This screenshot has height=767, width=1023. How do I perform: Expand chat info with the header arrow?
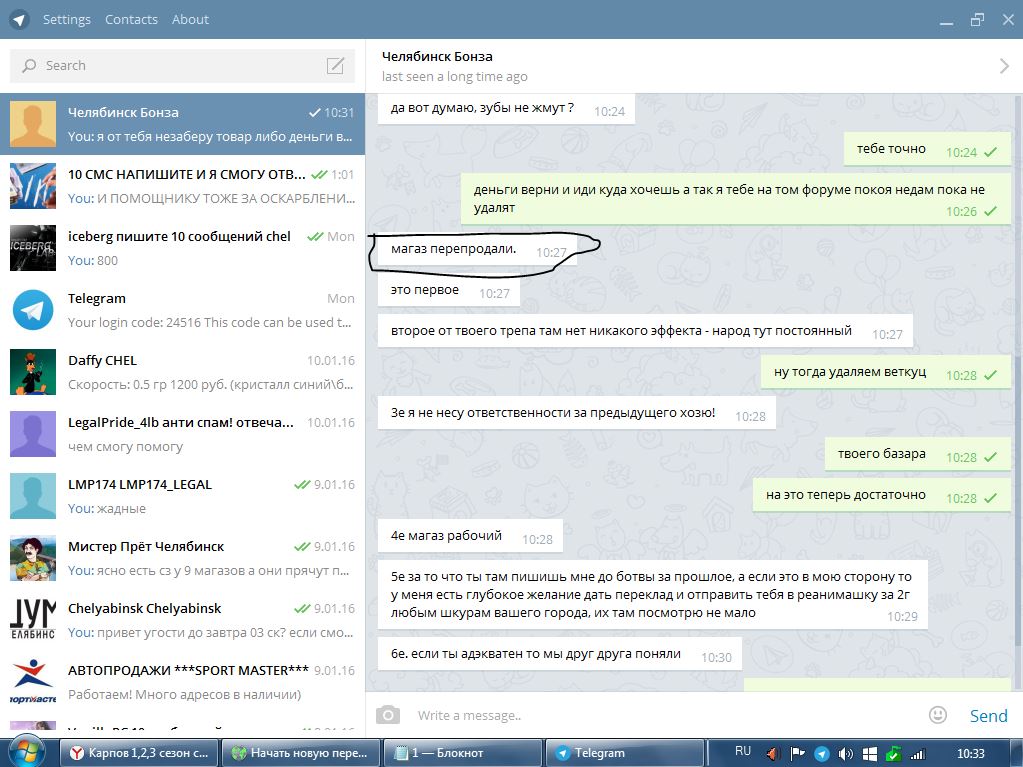(1004, 65)
